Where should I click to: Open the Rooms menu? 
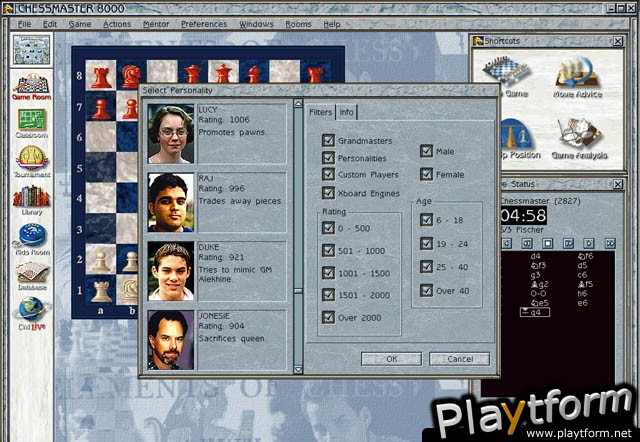tap(298, 24)
